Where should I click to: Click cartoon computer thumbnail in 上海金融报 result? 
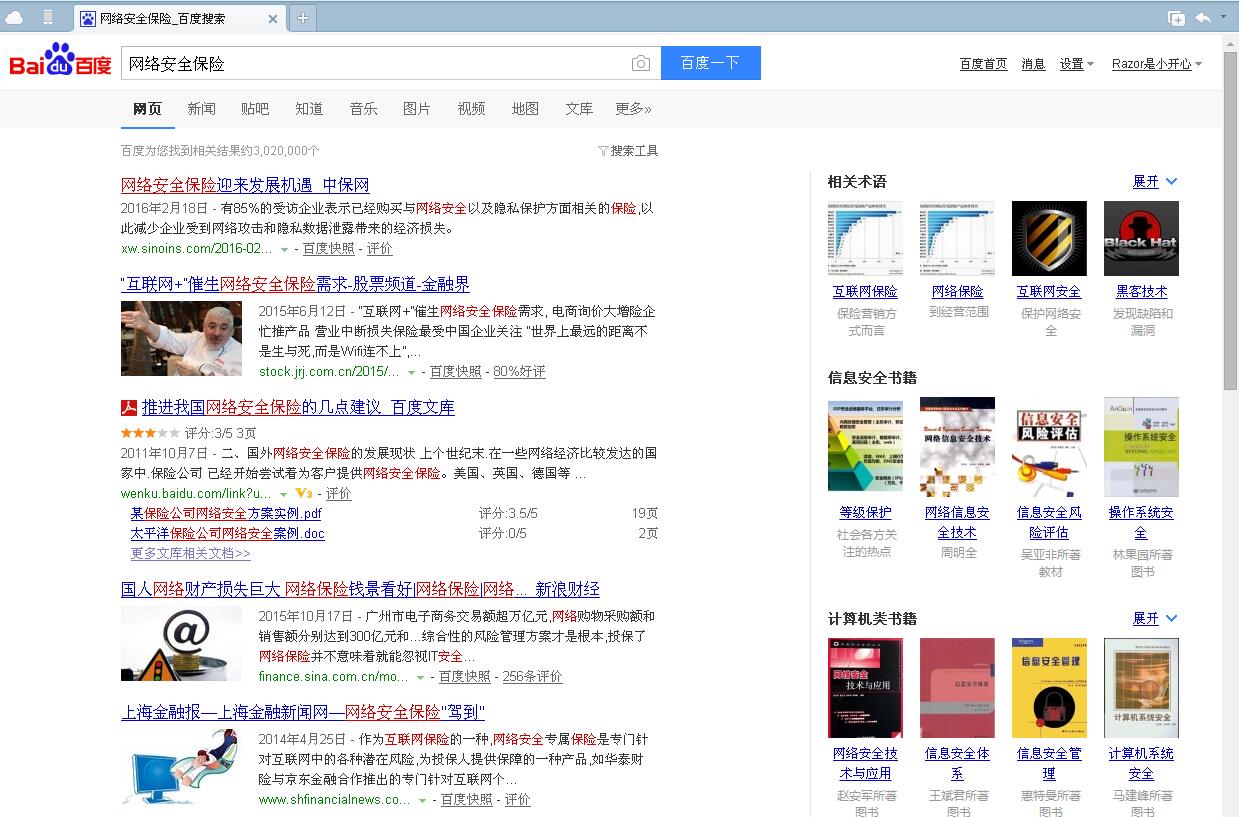(x=181, y=766)
